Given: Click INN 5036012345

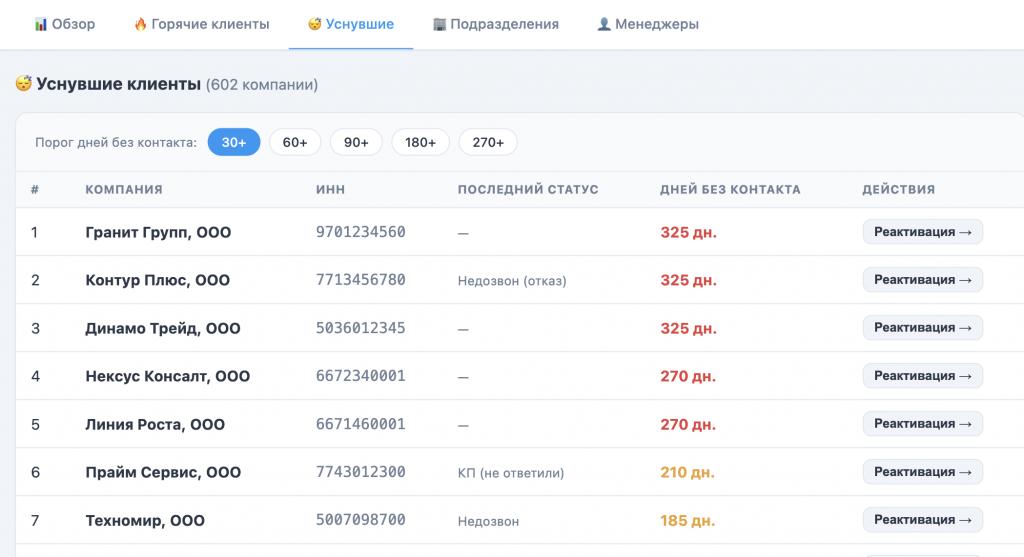Looking at the screenshot, I should 360,328.
